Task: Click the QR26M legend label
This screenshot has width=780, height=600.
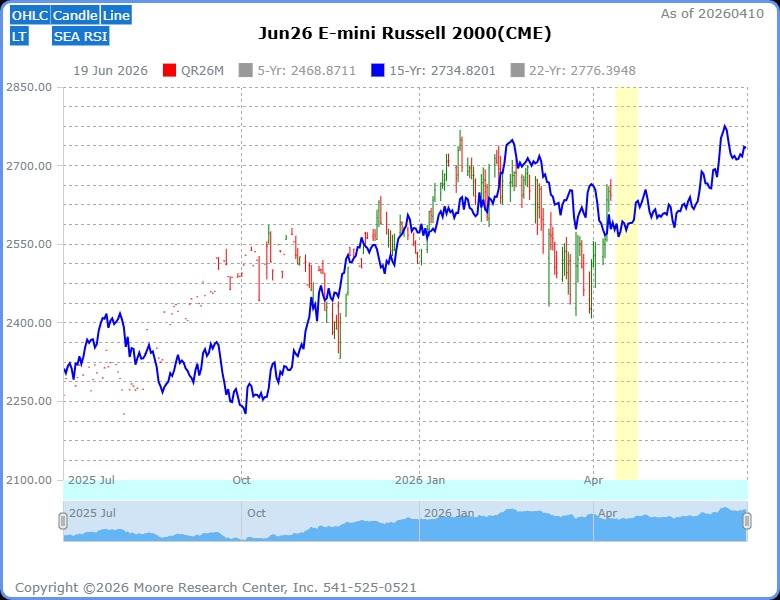Action: 202,71
